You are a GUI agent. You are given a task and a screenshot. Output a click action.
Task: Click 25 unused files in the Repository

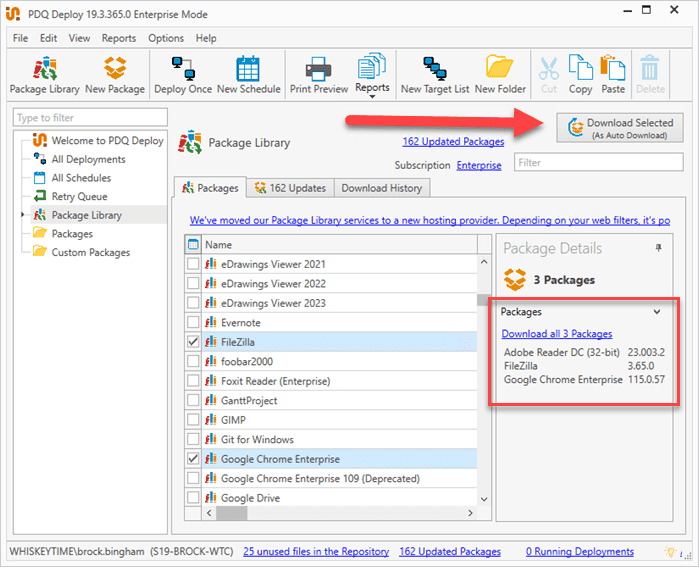point(316,552)
